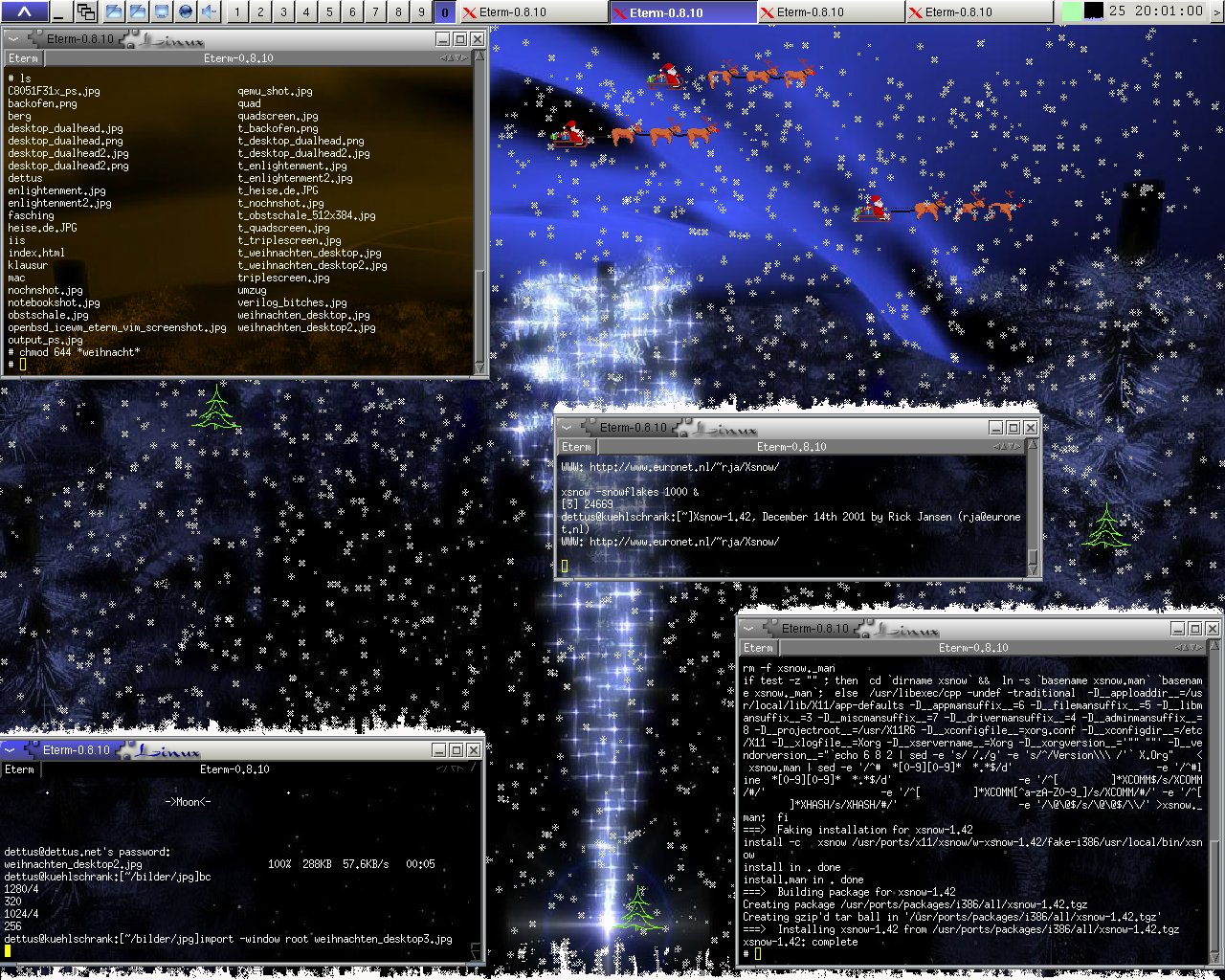Open window menu of the ls listing Eterm
Screen dimensions: 1225x980
13,39
